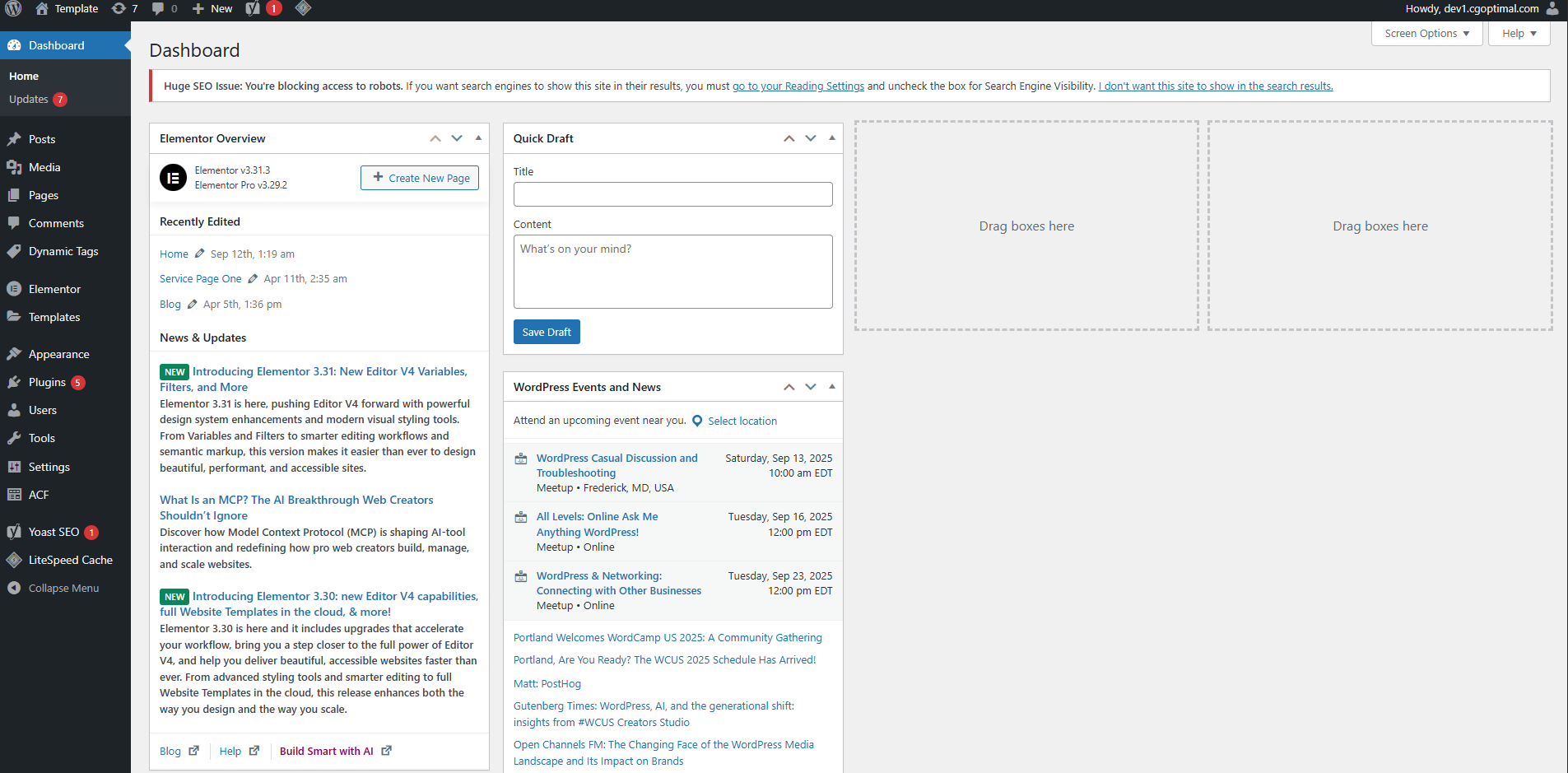Screen dimensions: 1568x773
Task: Follow go to your Reading Settings link
Action: [798, 86]
